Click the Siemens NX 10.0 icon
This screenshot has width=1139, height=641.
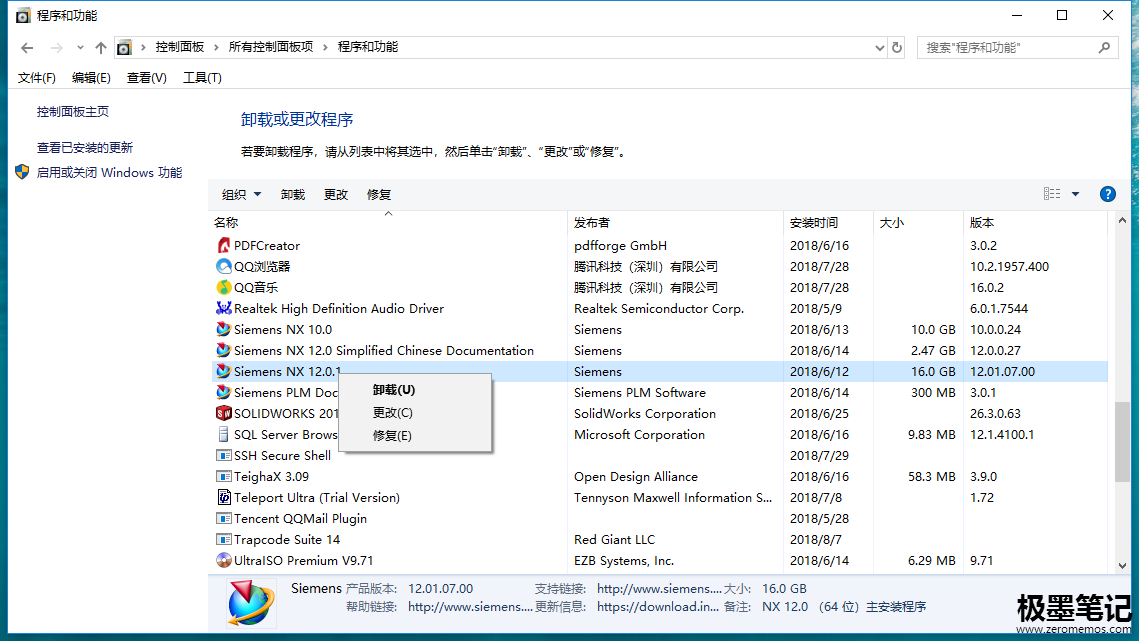pyautogui.click(x=224, y=330)
